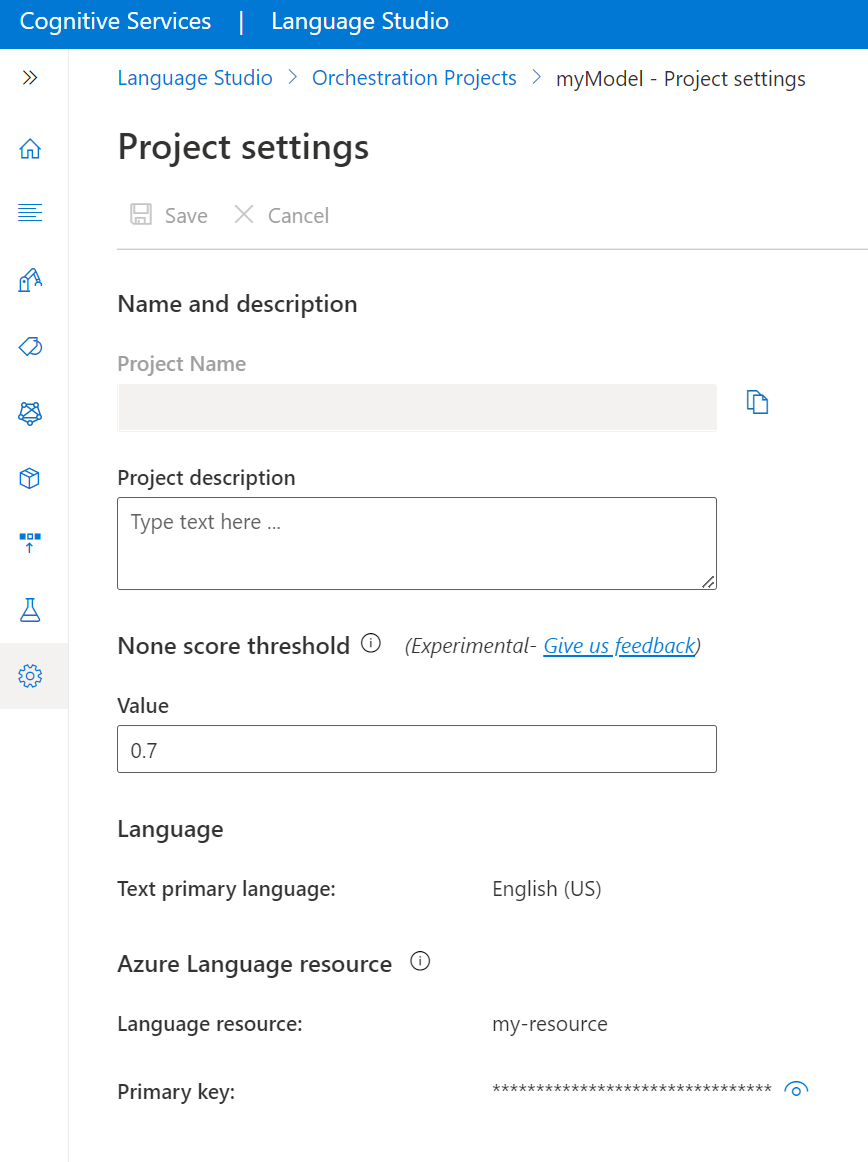Click the Cancel button

click(281, 215)
